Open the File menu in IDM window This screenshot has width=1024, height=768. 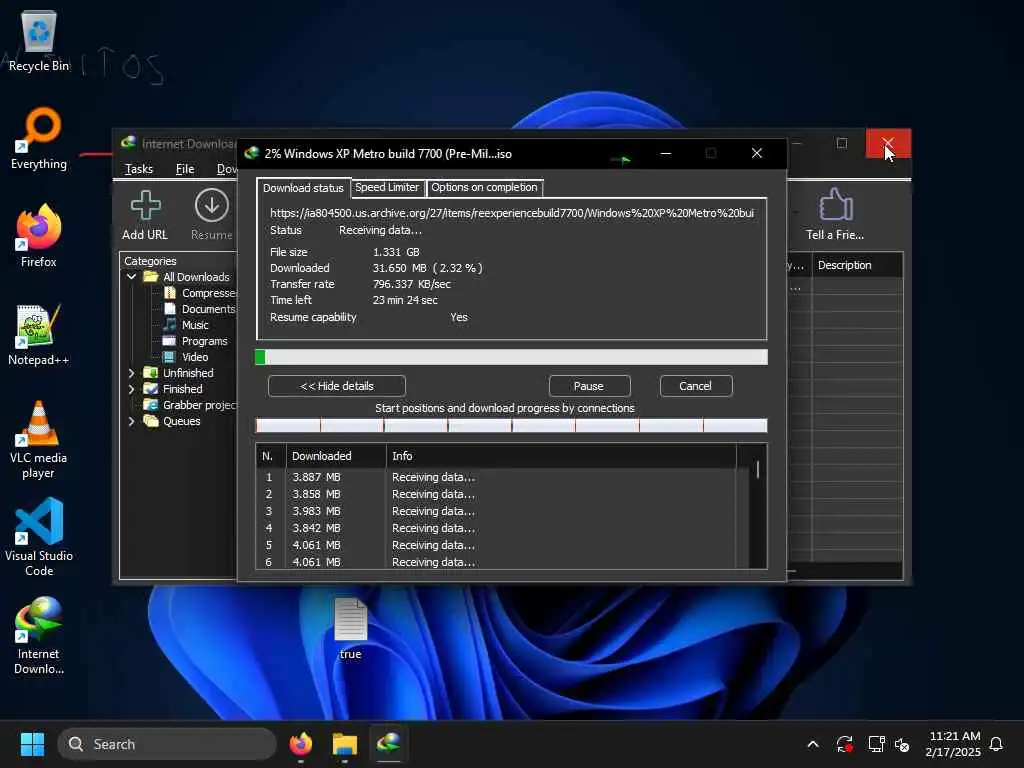point(185,169)
